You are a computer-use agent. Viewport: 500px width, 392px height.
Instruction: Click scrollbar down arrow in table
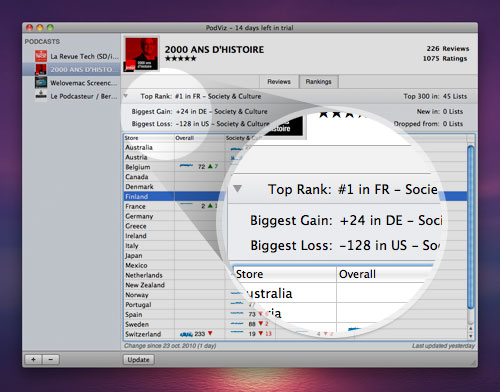pyautogui.click(x=471, y=336)
